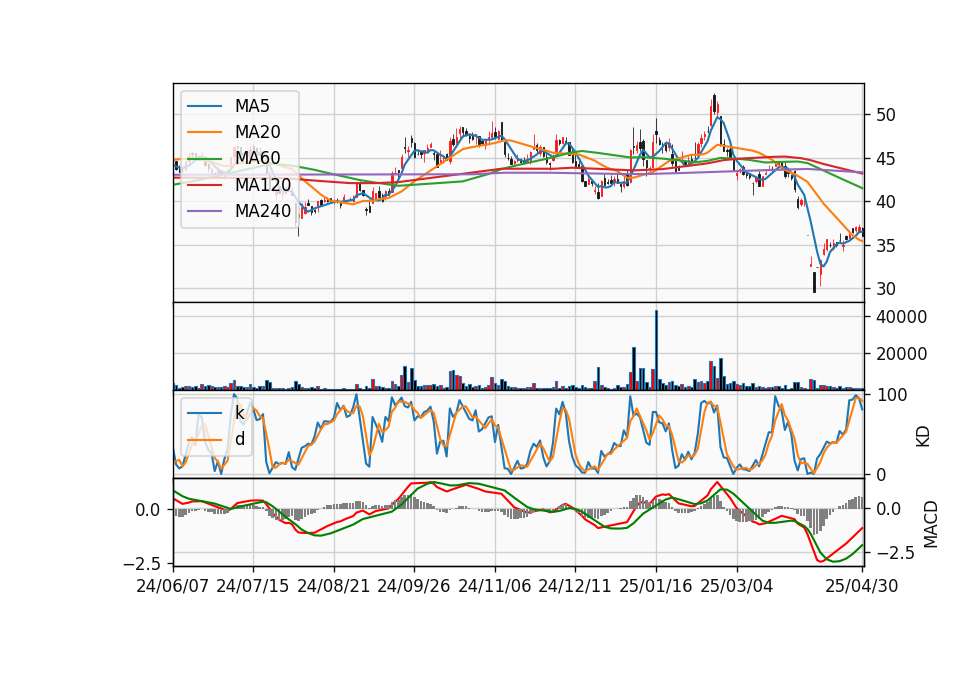
Task: Click the MA240 legend label
Action: point(263,211)
